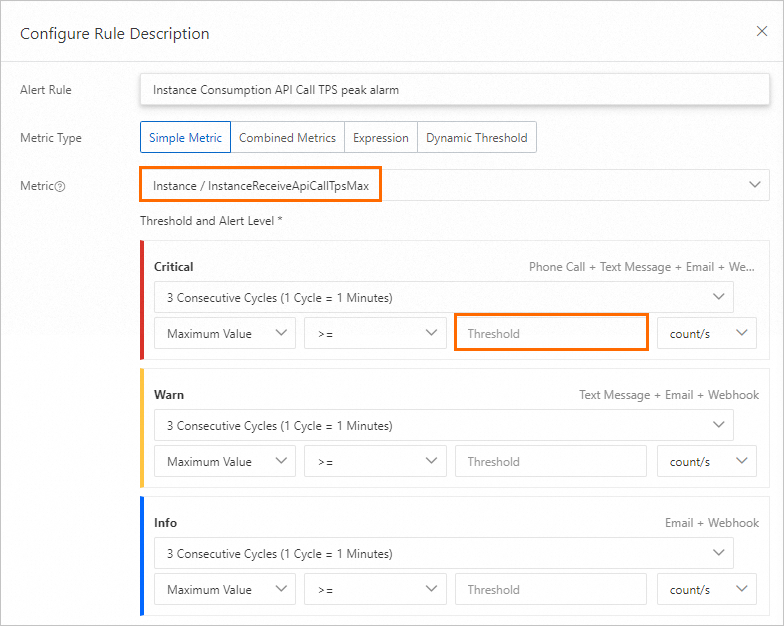Click the Alert Rule name field
The width and height of the screenshot is (784, 626).
coord(454,90)
